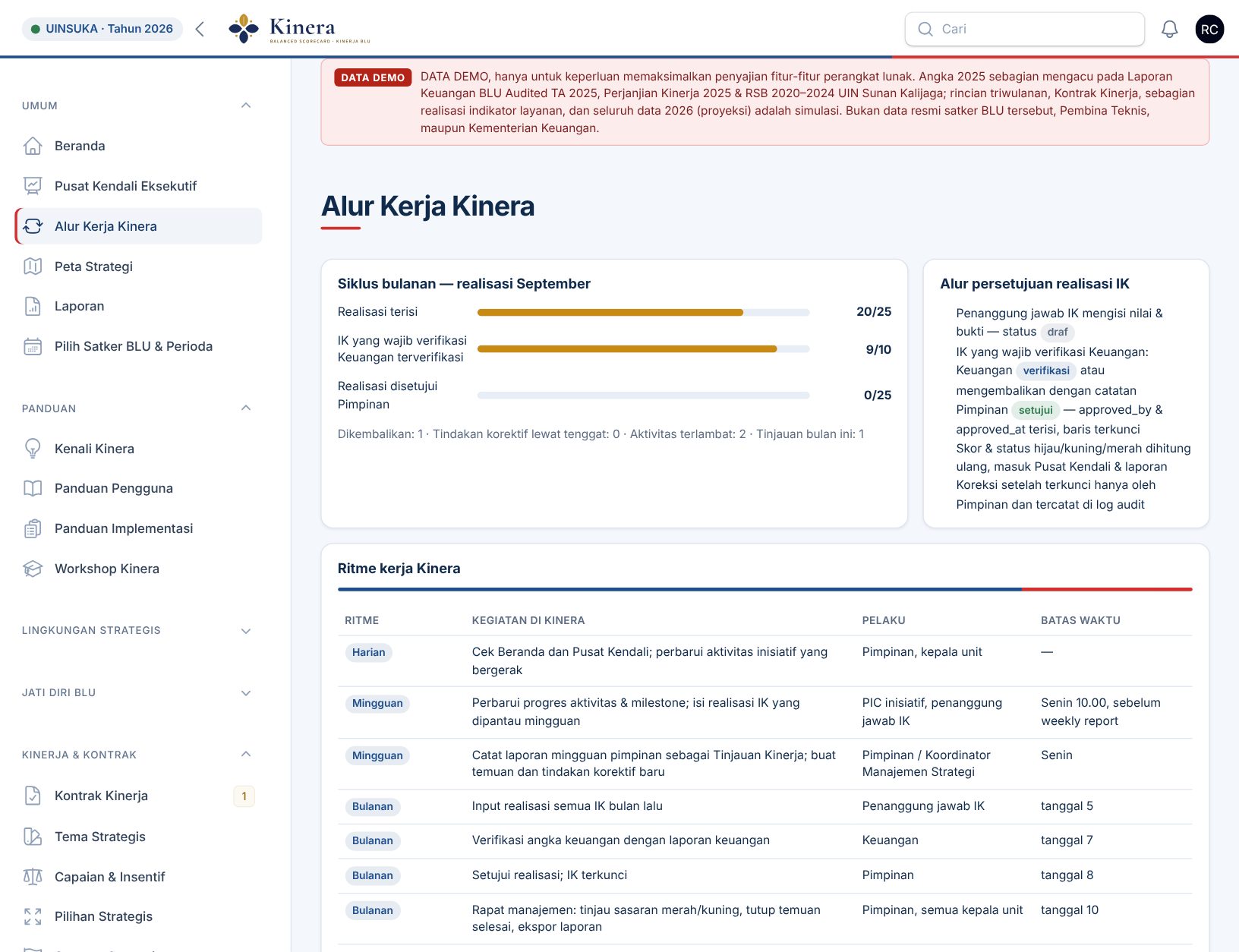Click the Harian rhythm tag

click(x=368, y=652)
